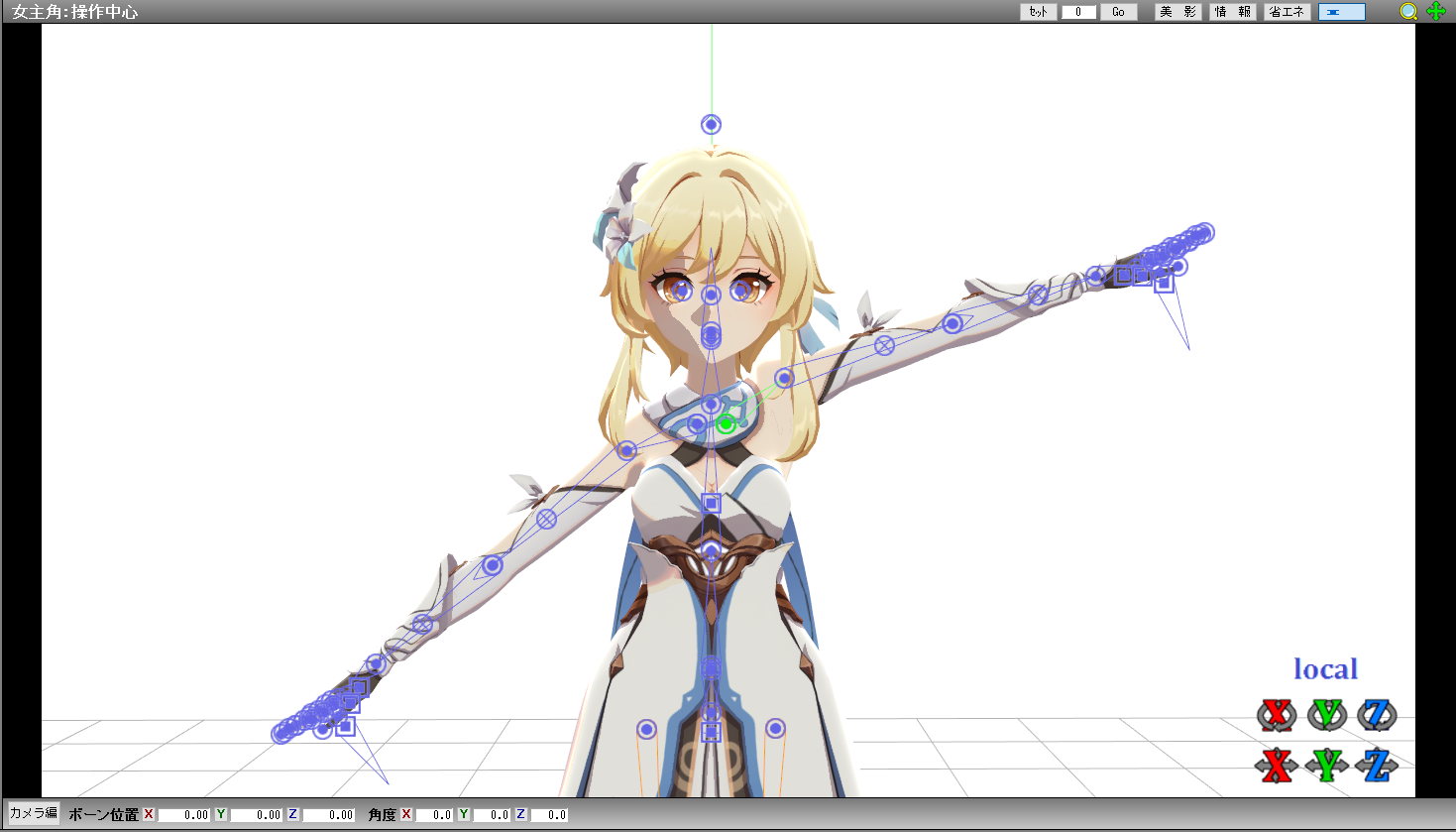Click the blue Z label in the angle group
1456x832 pixels.
(x=521, y=814)
